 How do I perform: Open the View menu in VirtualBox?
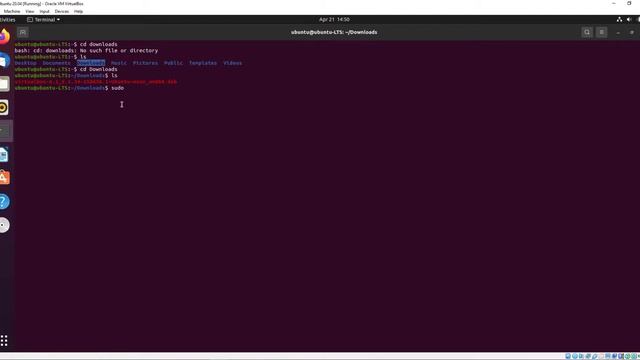(30, 11)
